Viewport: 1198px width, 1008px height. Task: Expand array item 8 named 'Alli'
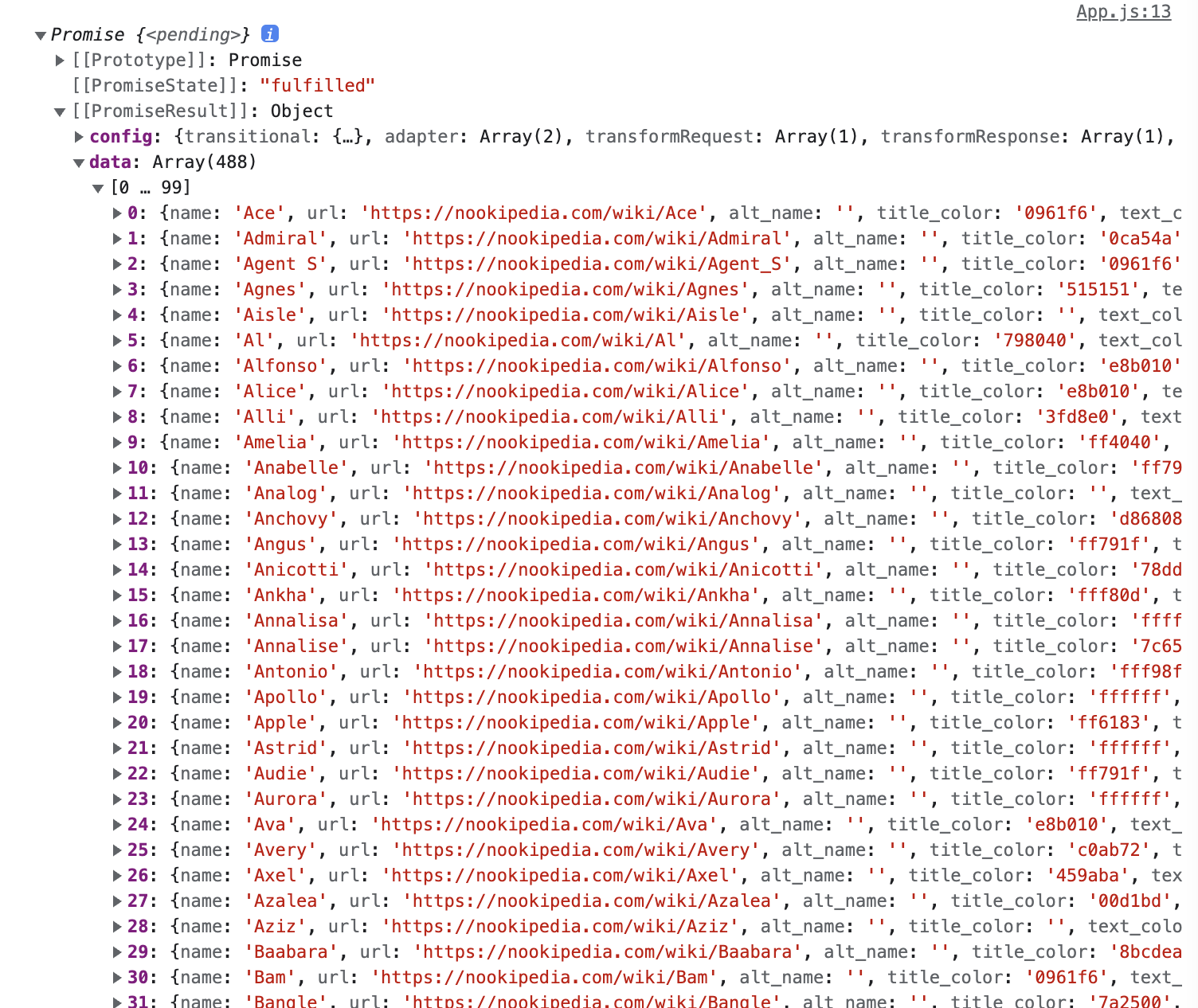(117, 417)
